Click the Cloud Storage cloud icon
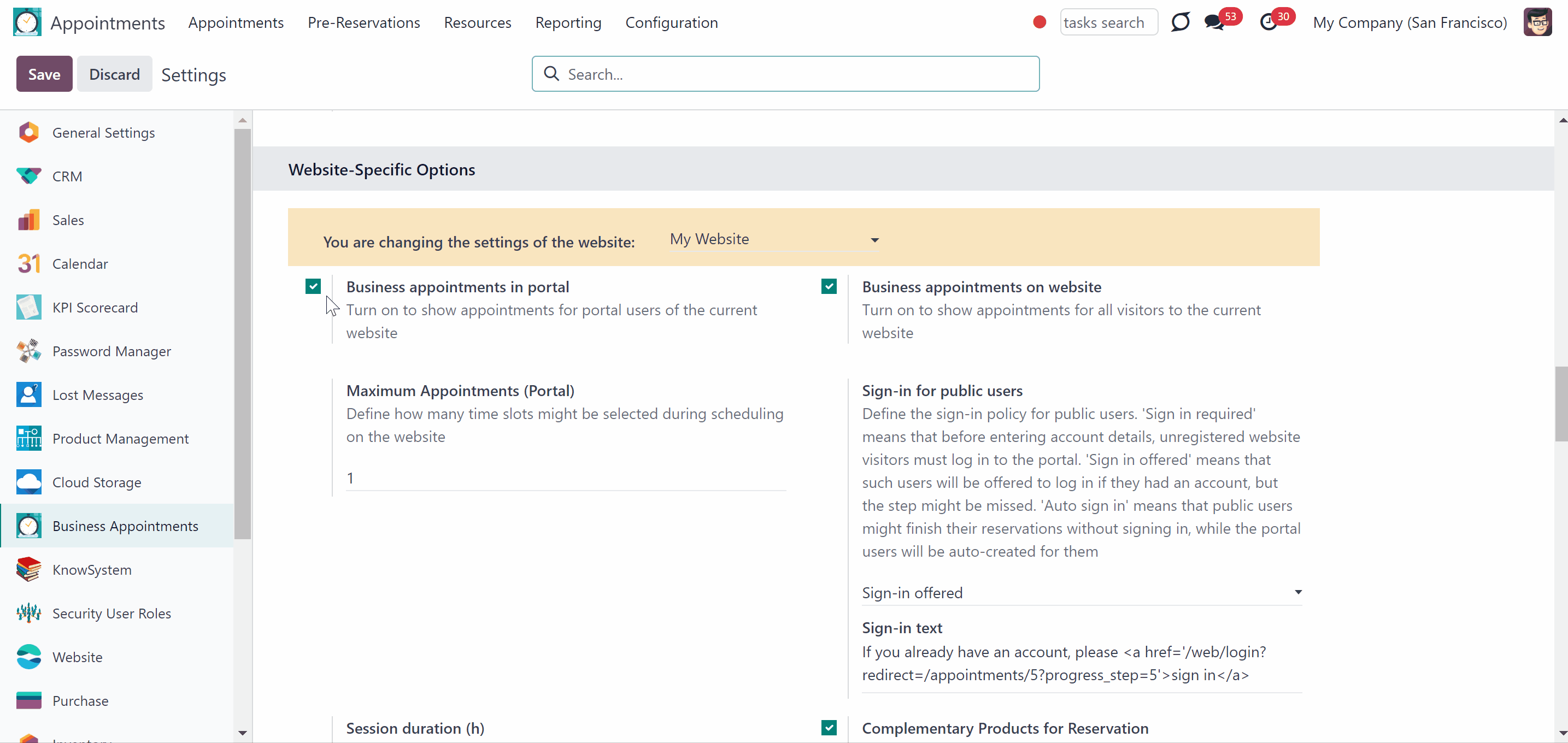1568x743 pixels. tap(28, 482)
